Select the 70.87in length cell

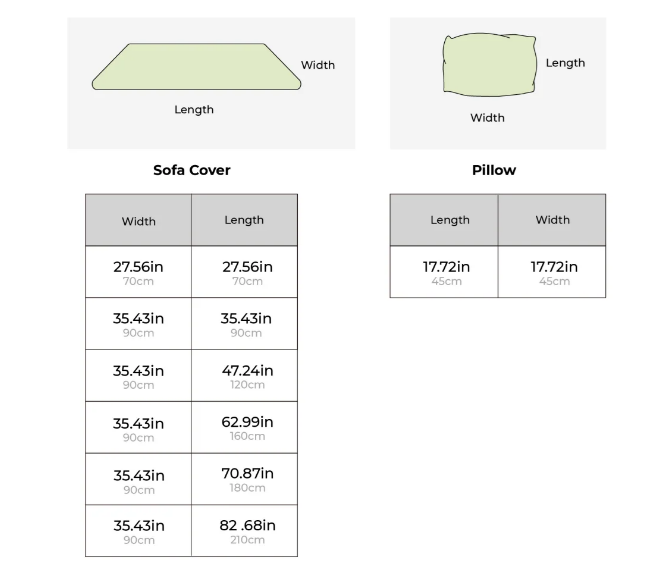[244, 479]
